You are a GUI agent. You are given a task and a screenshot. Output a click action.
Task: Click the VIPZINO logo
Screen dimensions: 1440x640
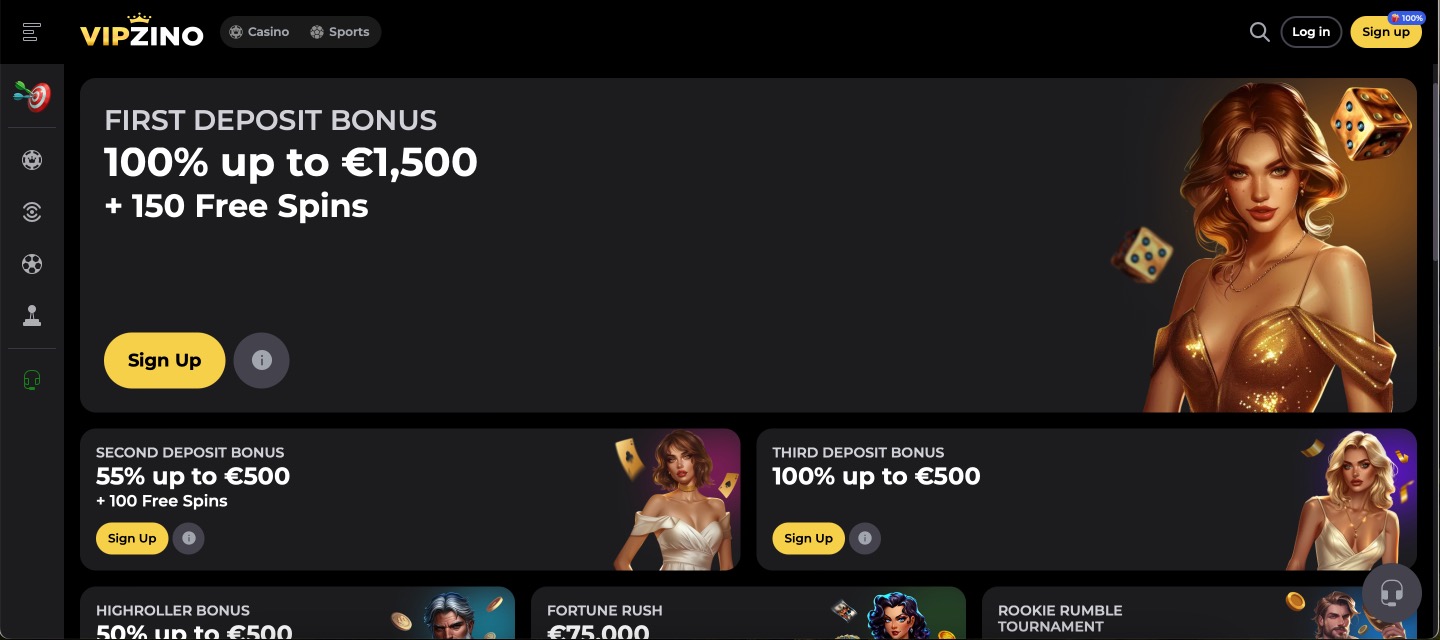point(141,32)
